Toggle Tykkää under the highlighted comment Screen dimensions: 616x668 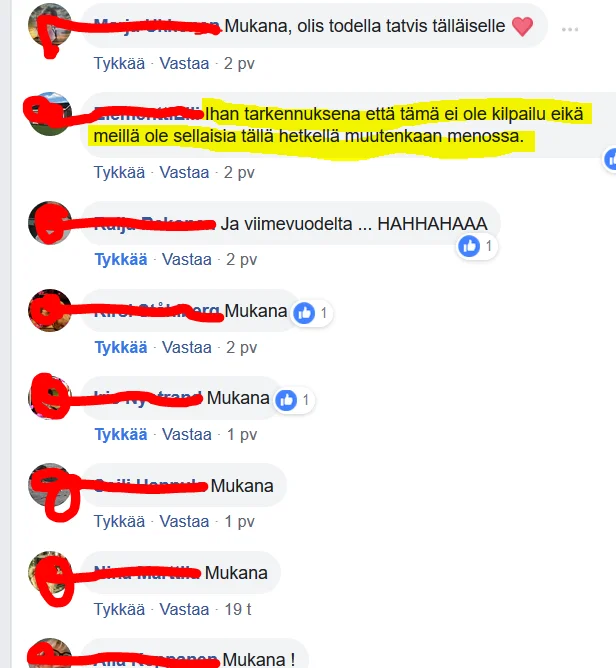(119, 173)
